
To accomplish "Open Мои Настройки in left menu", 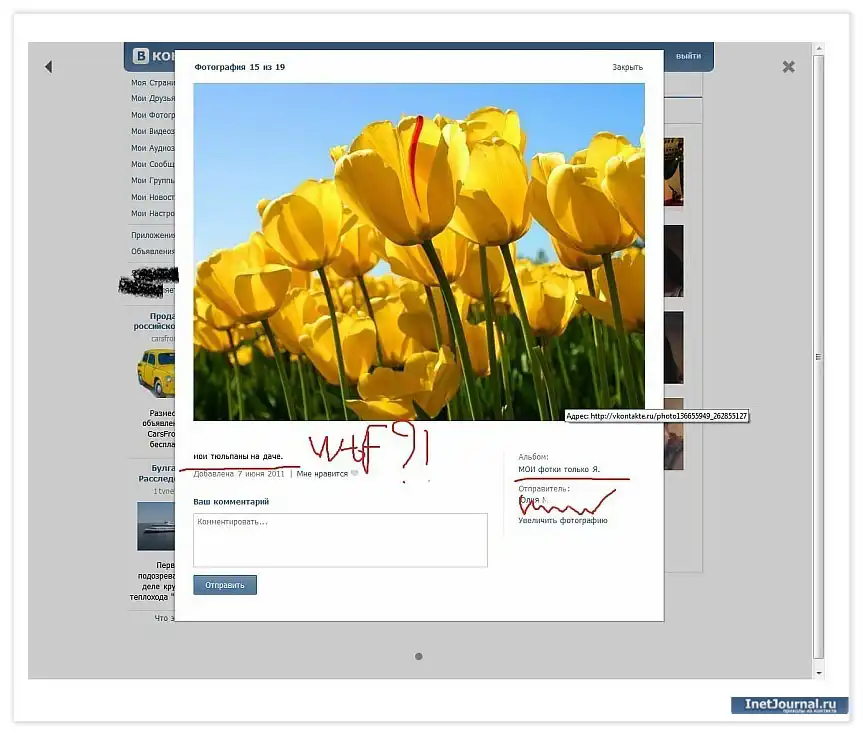I will click(x=153, y=214).
